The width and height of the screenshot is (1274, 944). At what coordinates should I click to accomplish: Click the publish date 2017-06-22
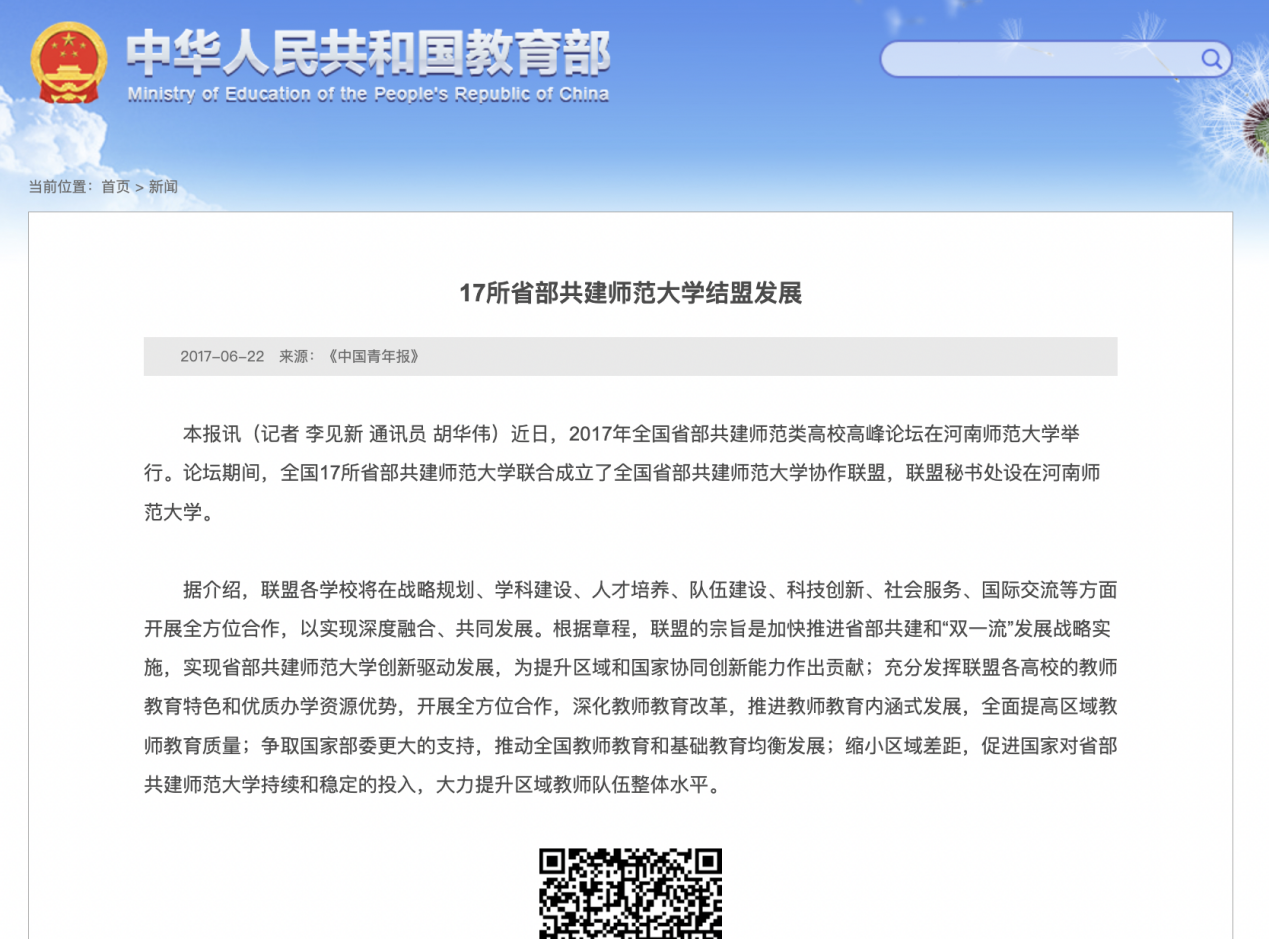(x=222, y=357)
